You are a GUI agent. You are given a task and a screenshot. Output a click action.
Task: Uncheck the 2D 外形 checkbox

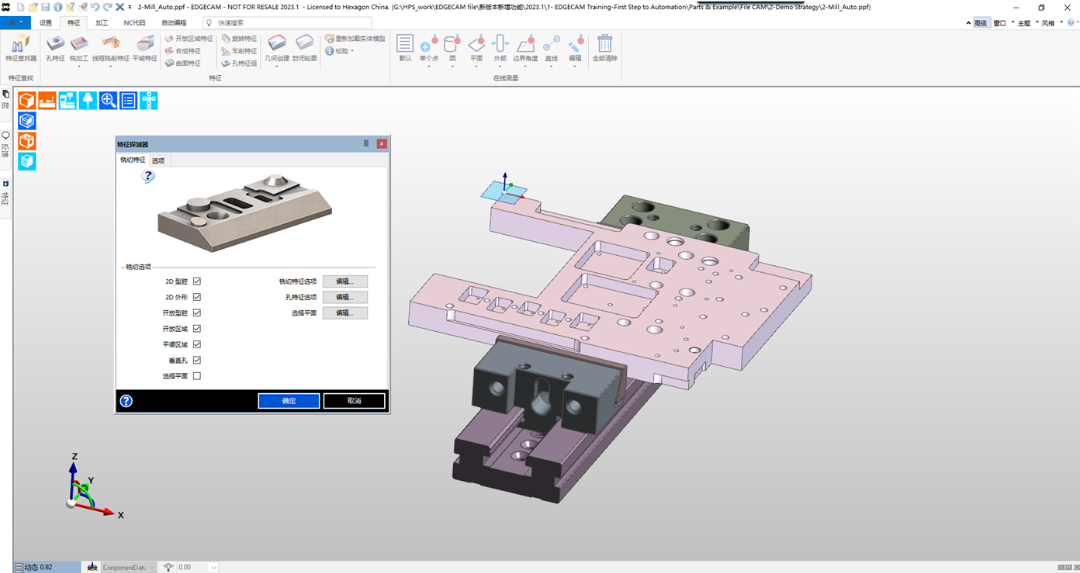click(197, 297)
